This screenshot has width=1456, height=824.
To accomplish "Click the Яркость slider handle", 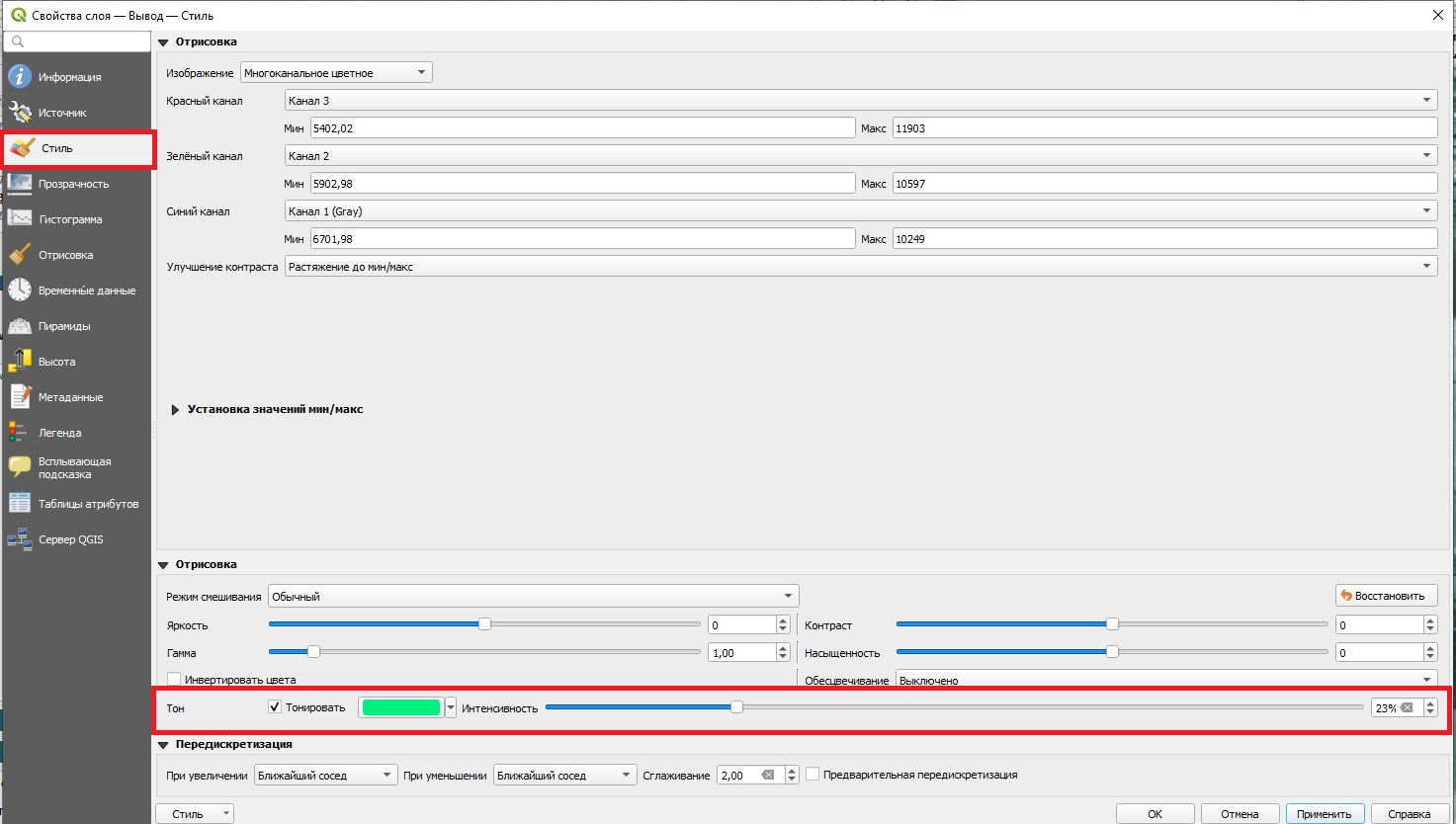I will [x=484, y=623].
